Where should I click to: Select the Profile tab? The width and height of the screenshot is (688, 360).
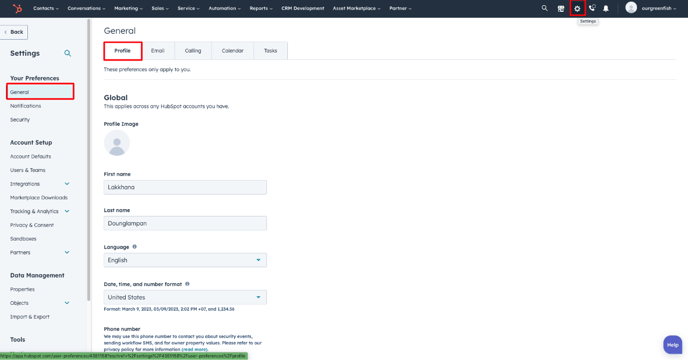(x=122, y=51)
